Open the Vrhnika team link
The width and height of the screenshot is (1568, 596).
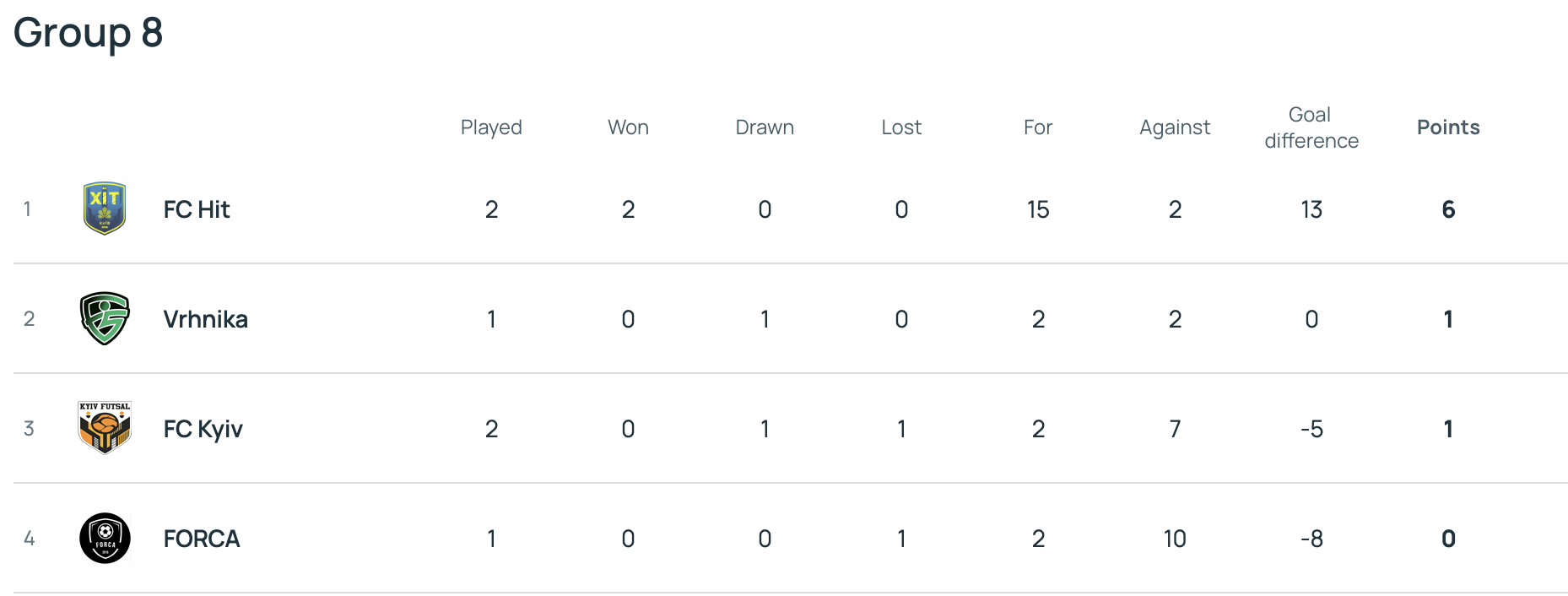[x=205, y=319]
